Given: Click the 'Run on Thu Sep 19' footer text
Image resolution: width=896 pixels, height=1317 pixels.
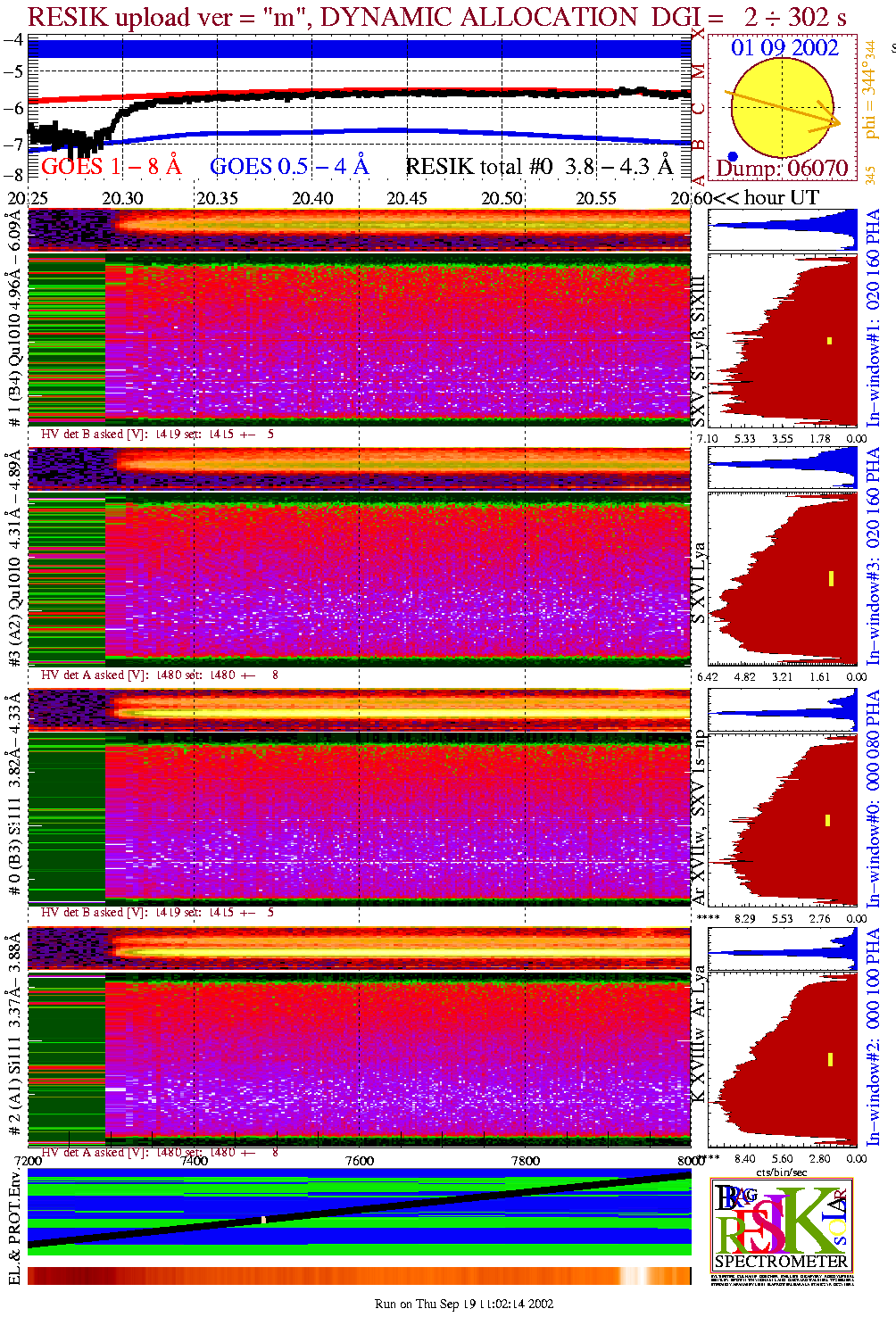Looking at the screenshot, I should coord(463,1304).
